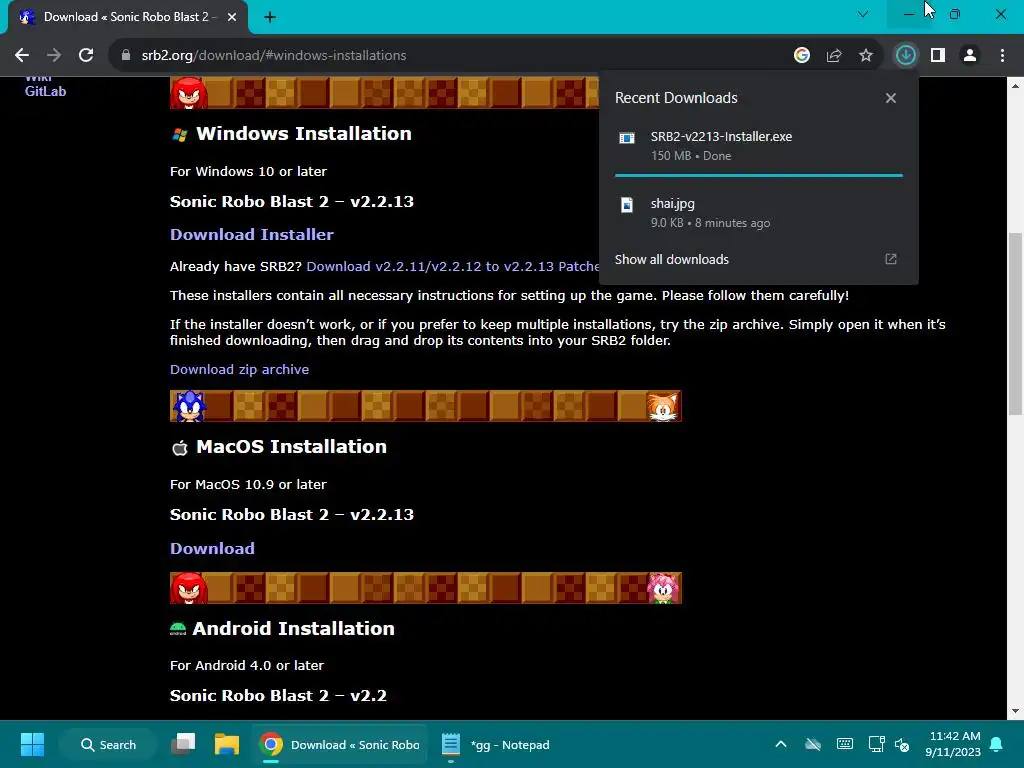Switch to Chrome in the taskbar
Viewport: 1024px width, 768px height.
(340, 744)
